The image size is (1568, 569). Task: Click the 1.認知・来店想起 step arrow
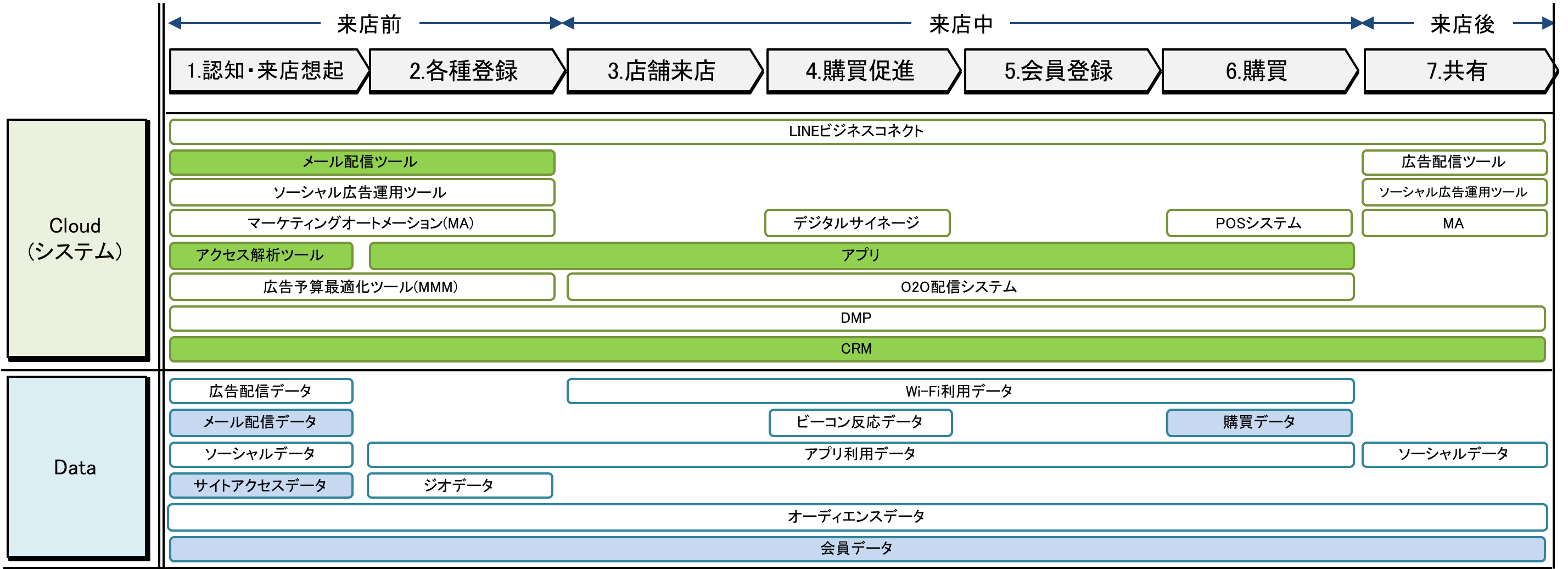pos(265,71)
